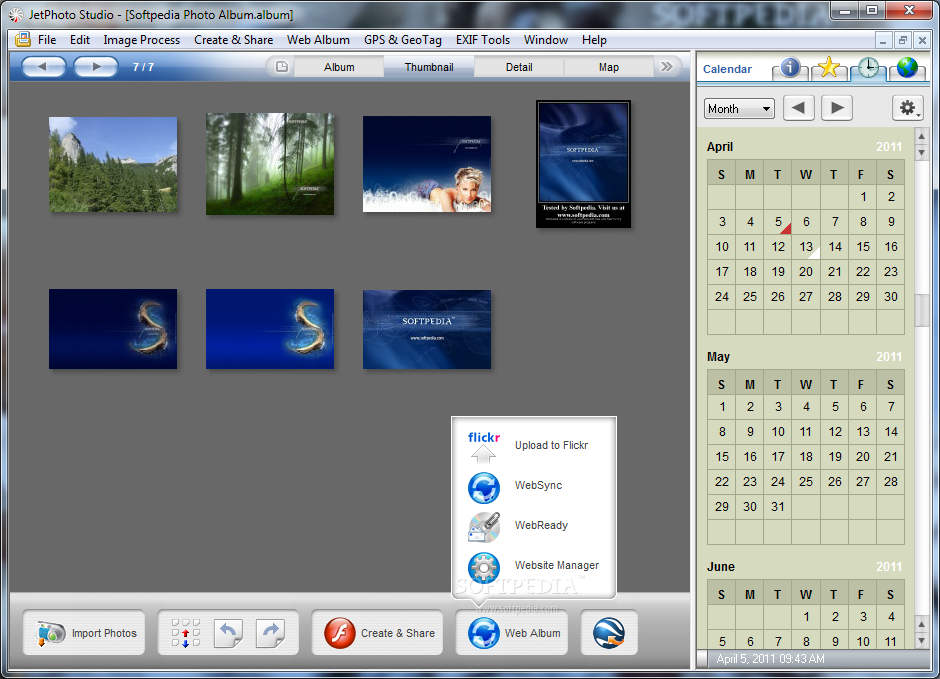Switch to the Map view tab
This screenshot has width=940, height=679.
pyautogui.click(x=608, y=67)
